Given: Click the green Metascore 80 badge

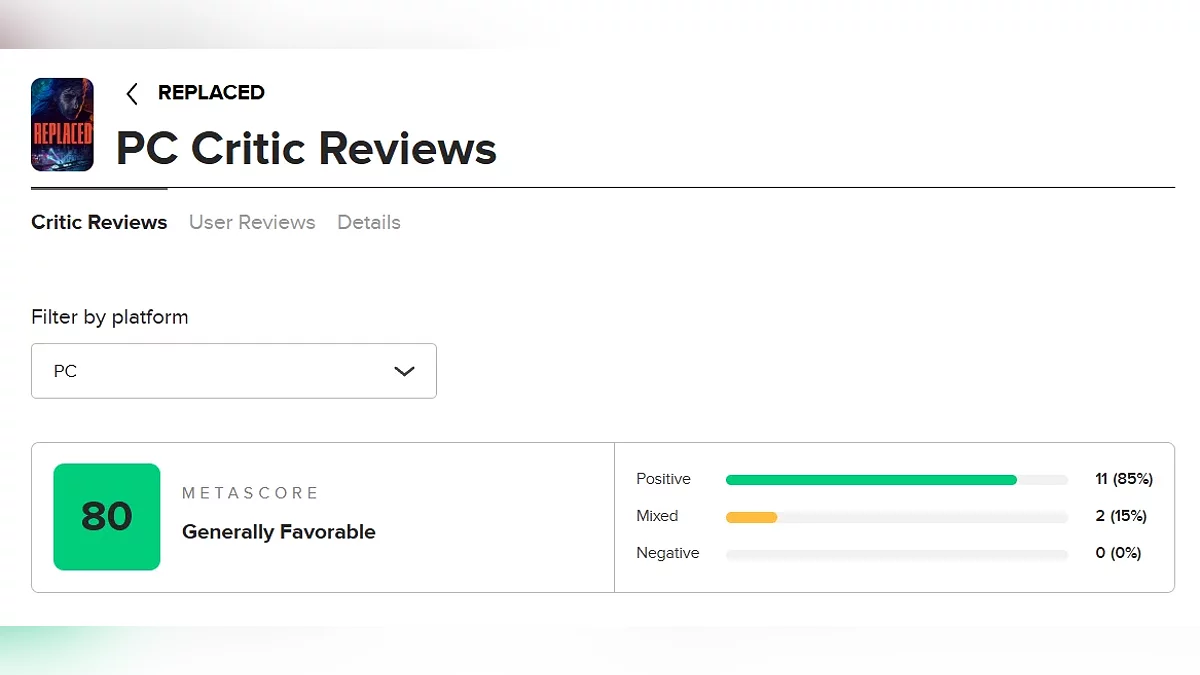Looking at the screenshot, I should pos(106,517).
